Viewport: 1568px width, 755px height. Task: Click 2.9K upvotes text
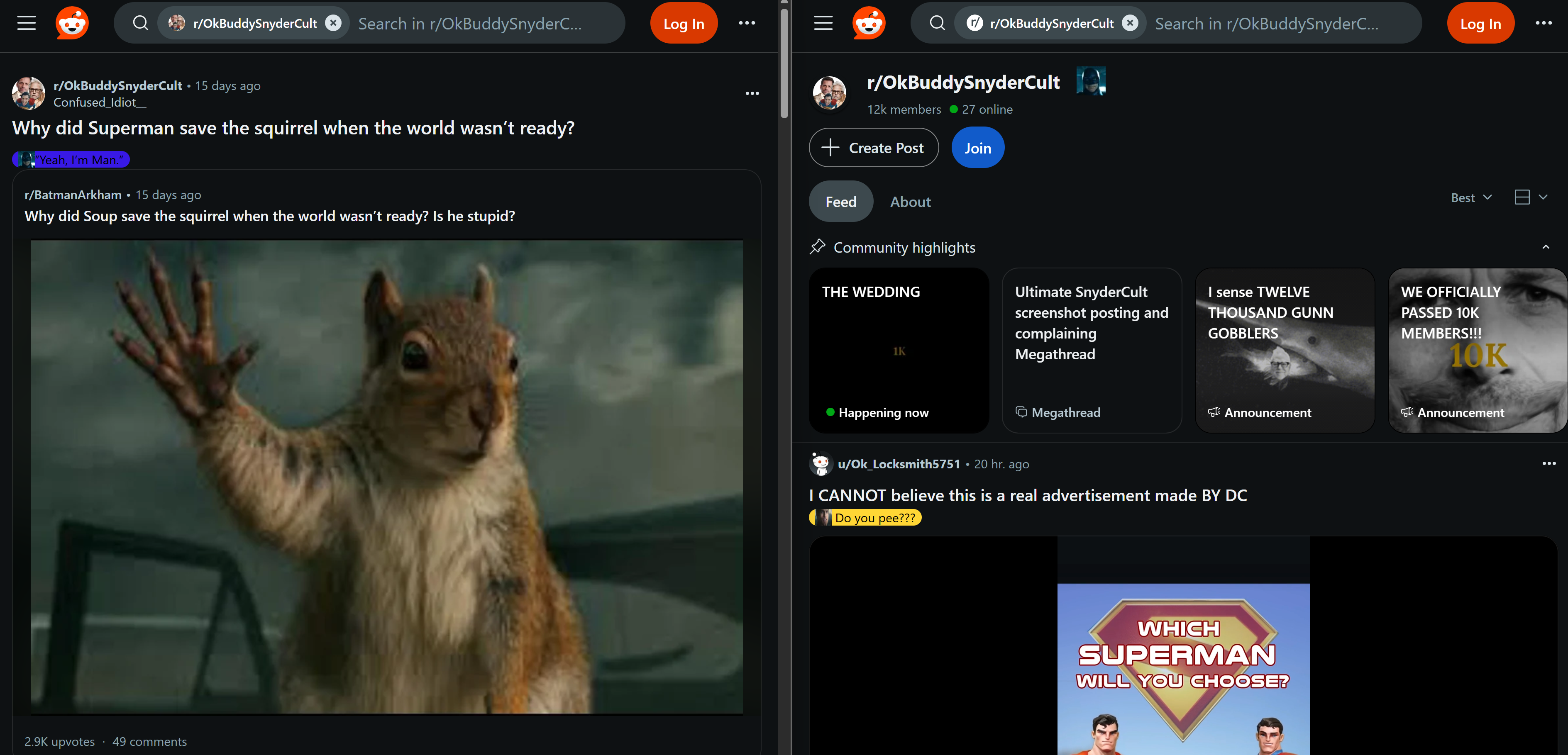pyautogui.click(x=60, y=741)
